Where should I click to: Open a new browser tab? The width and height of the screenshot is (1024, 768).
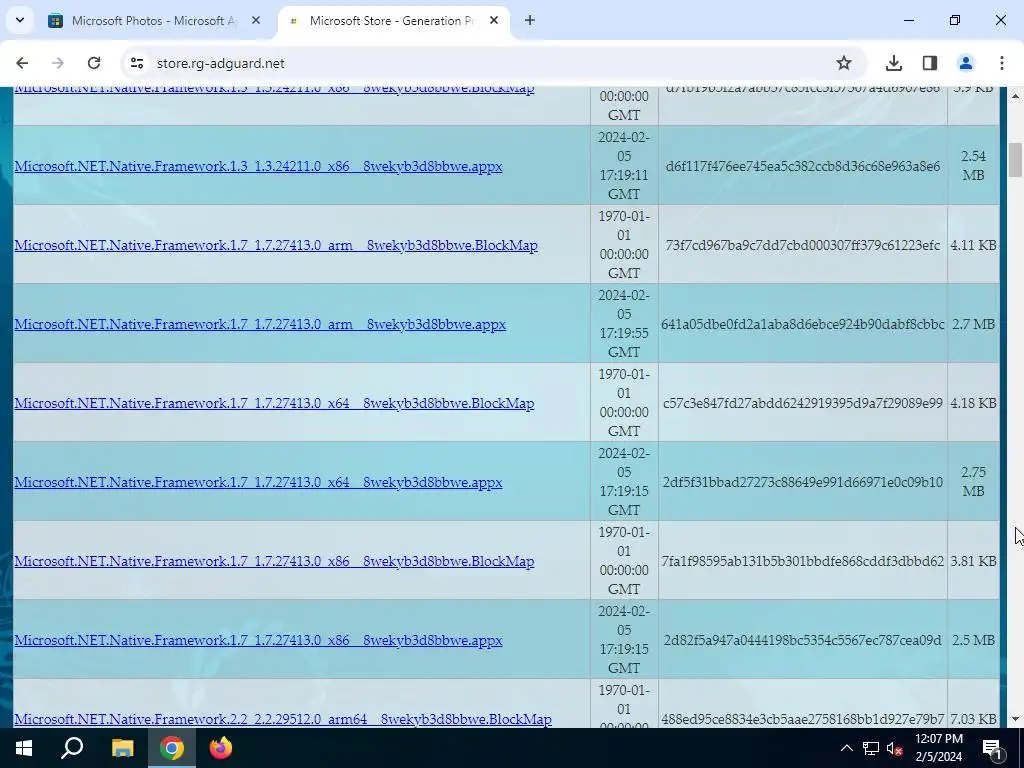coord(530,20)
